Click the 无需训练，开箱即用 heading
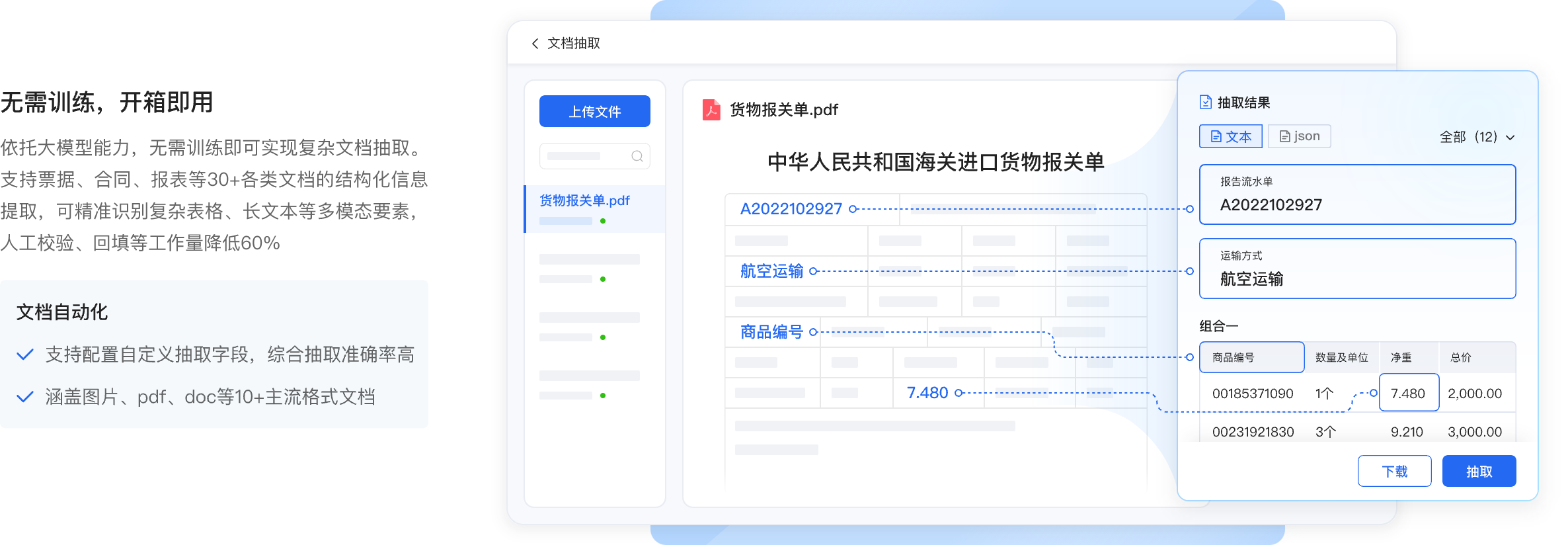Viewport: 1568px width, 549px height. tap(107, 103)
